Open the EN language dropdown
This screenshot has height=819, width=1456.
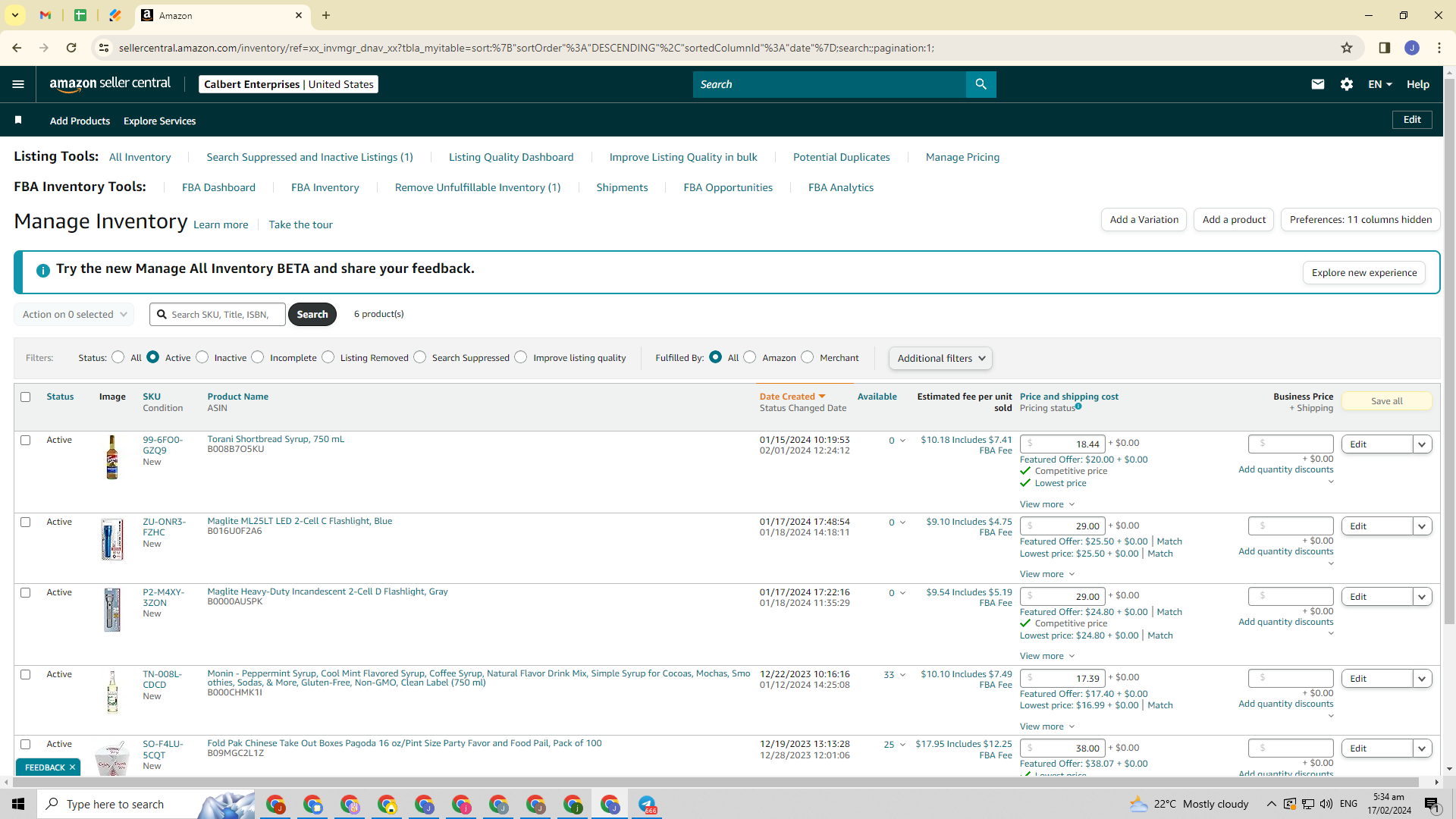pyautogui.click(x=1380, y=84)
